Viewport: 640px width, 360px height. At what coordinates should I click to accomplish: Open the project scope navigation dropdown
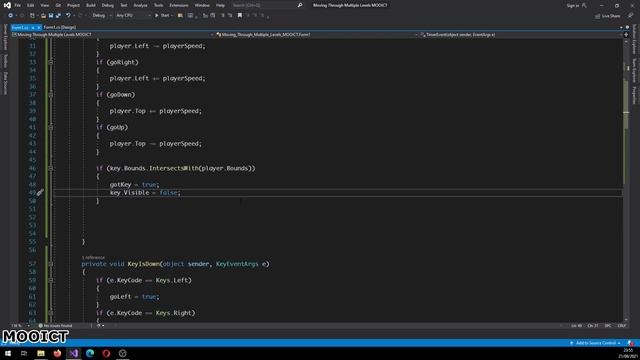(113, 35)
